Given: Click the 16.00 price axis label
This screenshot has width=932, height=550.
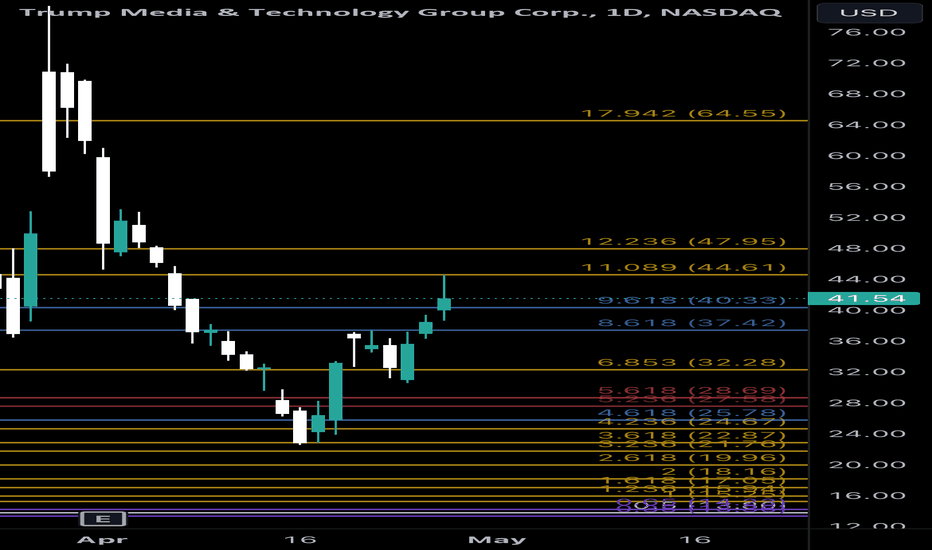Looking at the screenshot, I should (x=867, y=496).
